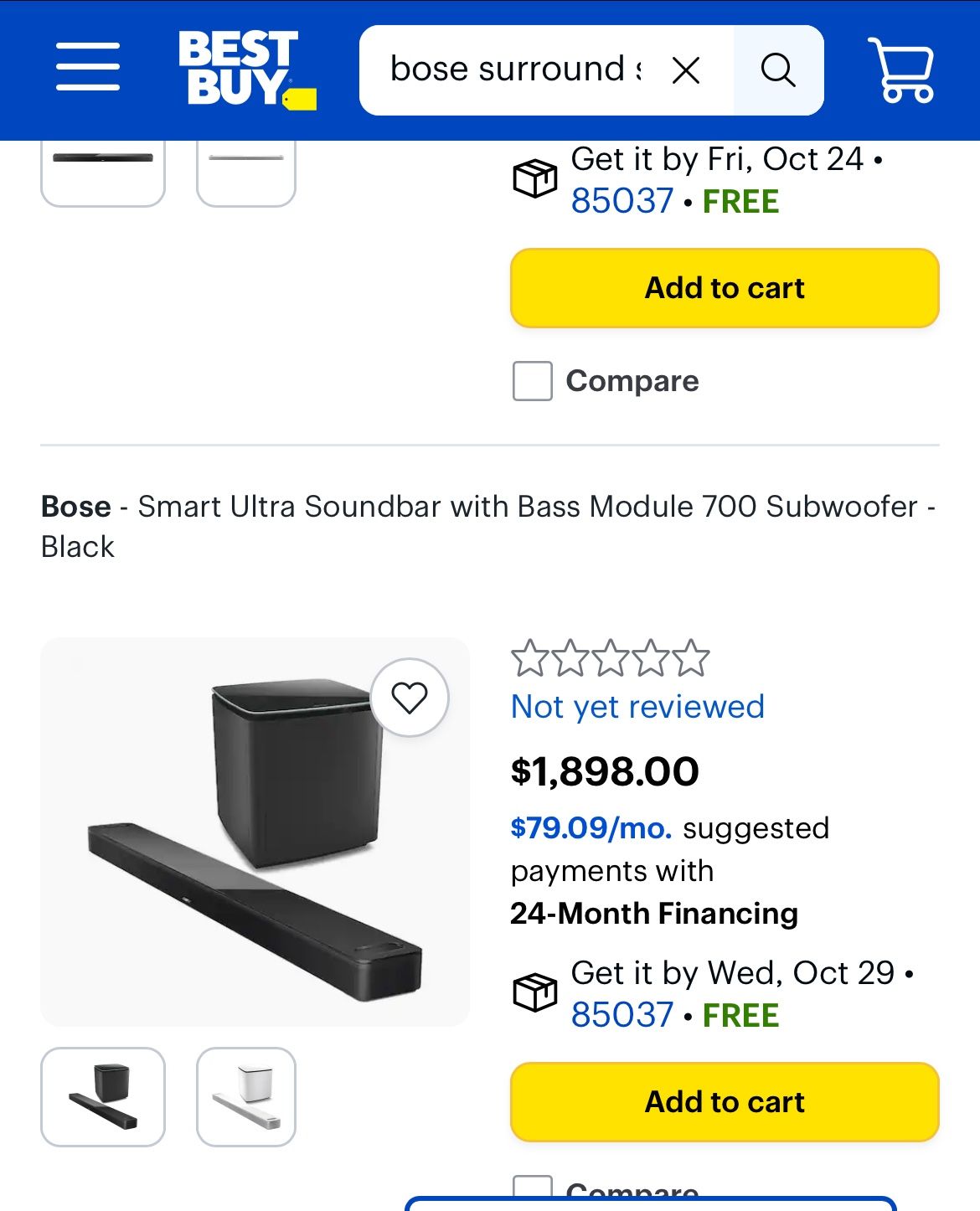Open the hamburger navigation menu
The height and width of the screenshot is (1211, 980).
89,69
